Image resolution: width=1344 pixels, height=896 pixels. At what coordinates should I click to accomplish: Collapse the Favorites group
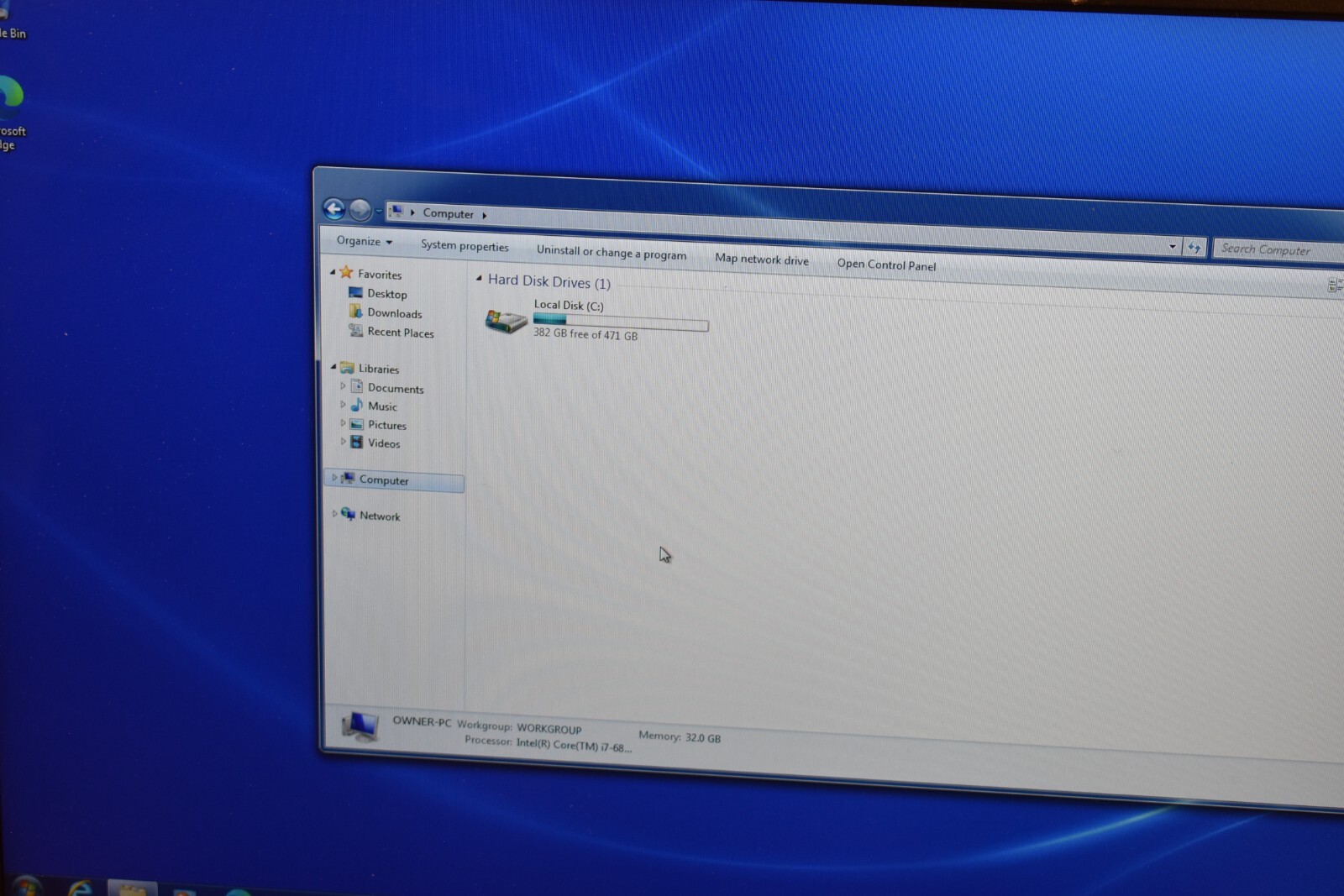coord(333,272)
